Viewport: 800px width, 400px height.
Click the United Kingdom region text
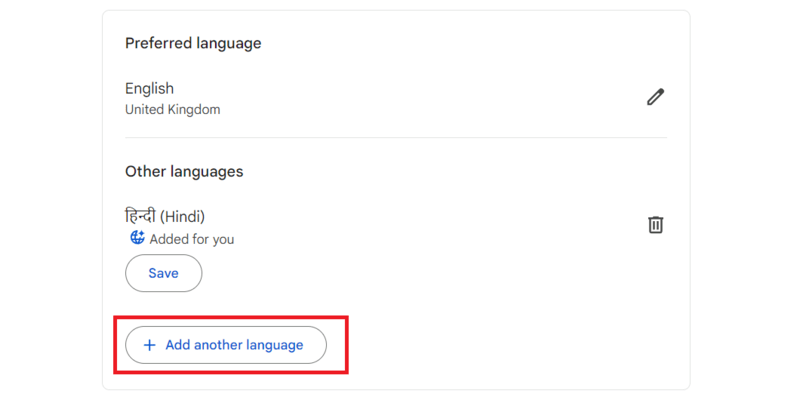coord(172,109)
